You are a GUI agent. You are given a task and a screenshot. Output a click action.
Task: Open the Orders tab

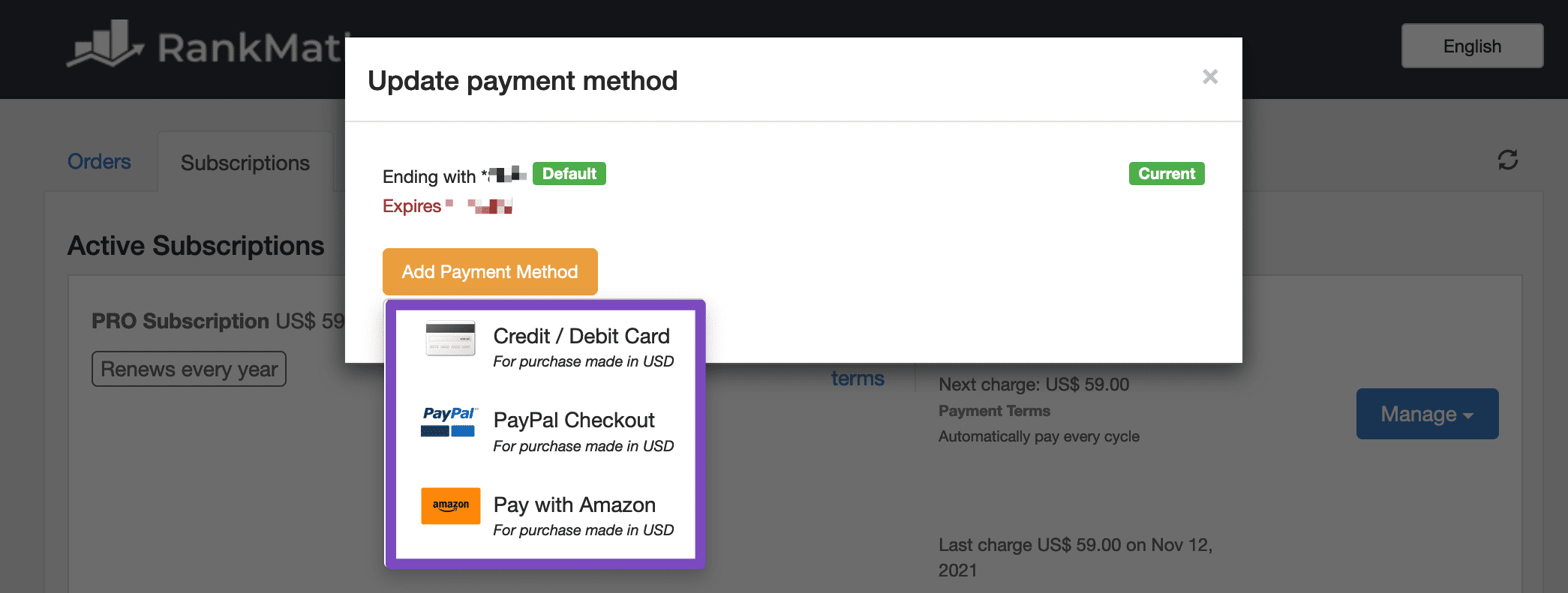(x=99, y=162)
